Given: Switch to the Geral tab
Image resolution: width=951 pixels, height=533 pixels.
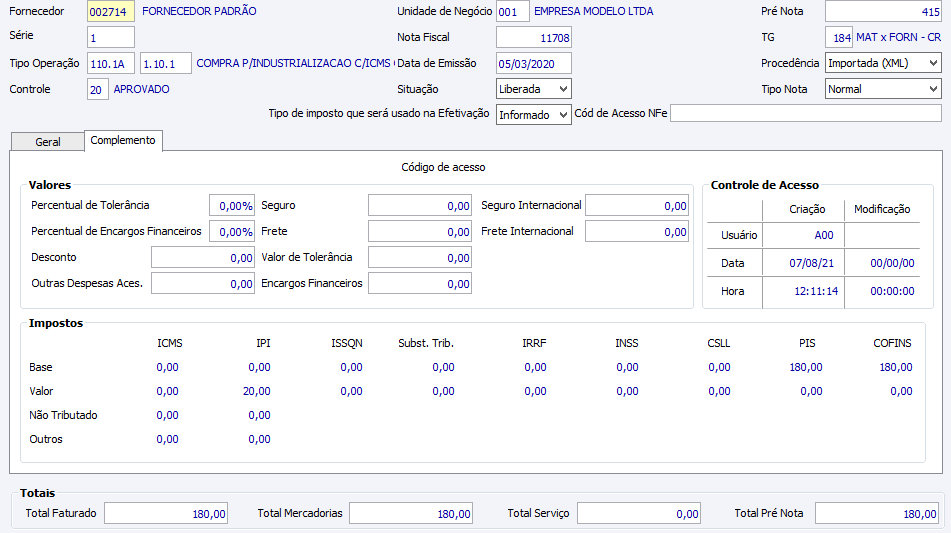Looking at the screenshot, I should click(48, 142).
